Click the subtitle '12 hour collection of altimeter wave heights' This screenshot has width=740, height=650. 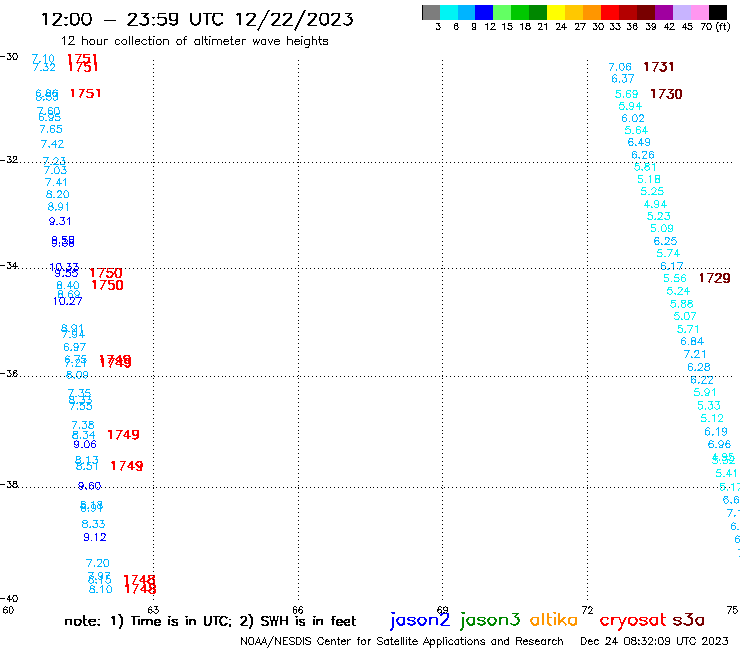(x=194, y=41)
